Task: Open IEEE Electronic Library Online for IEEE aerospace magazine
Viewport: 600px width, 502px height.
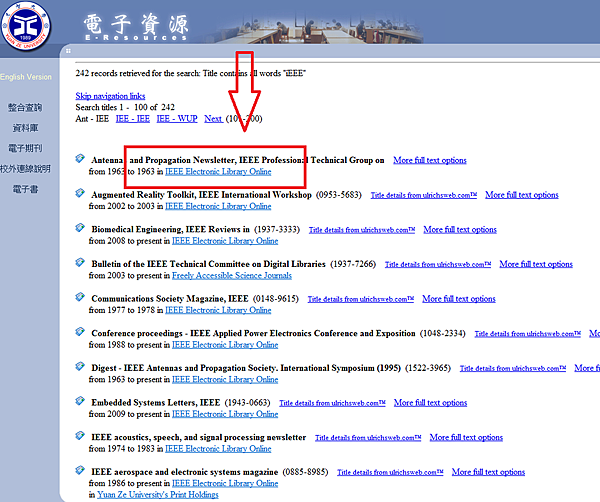Action: [225, 483]
